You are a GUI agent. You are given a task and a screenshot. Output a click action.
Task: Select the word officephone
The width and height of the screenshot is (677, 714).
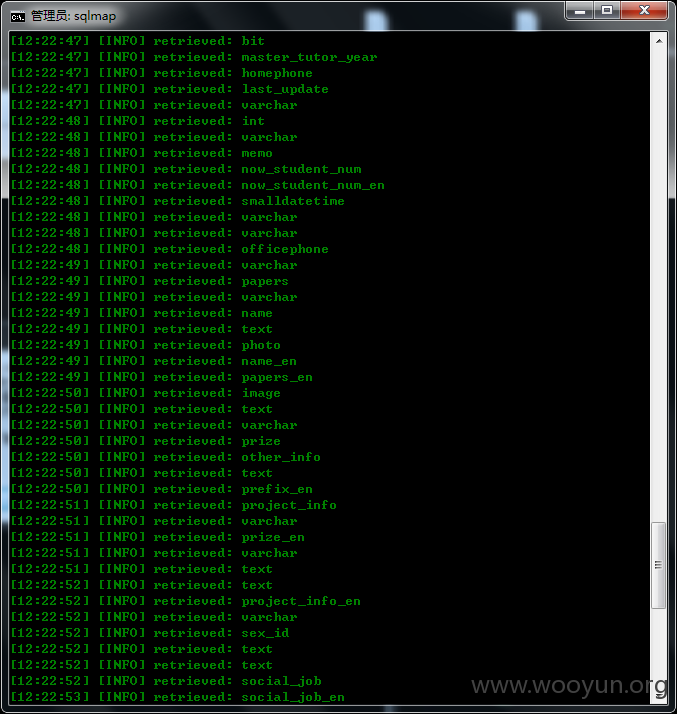[x=285, y=249]
